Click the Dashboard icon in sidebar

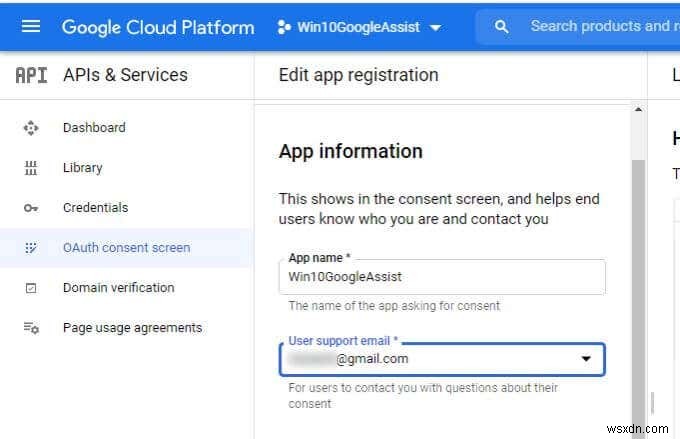[x=31, y=128]
